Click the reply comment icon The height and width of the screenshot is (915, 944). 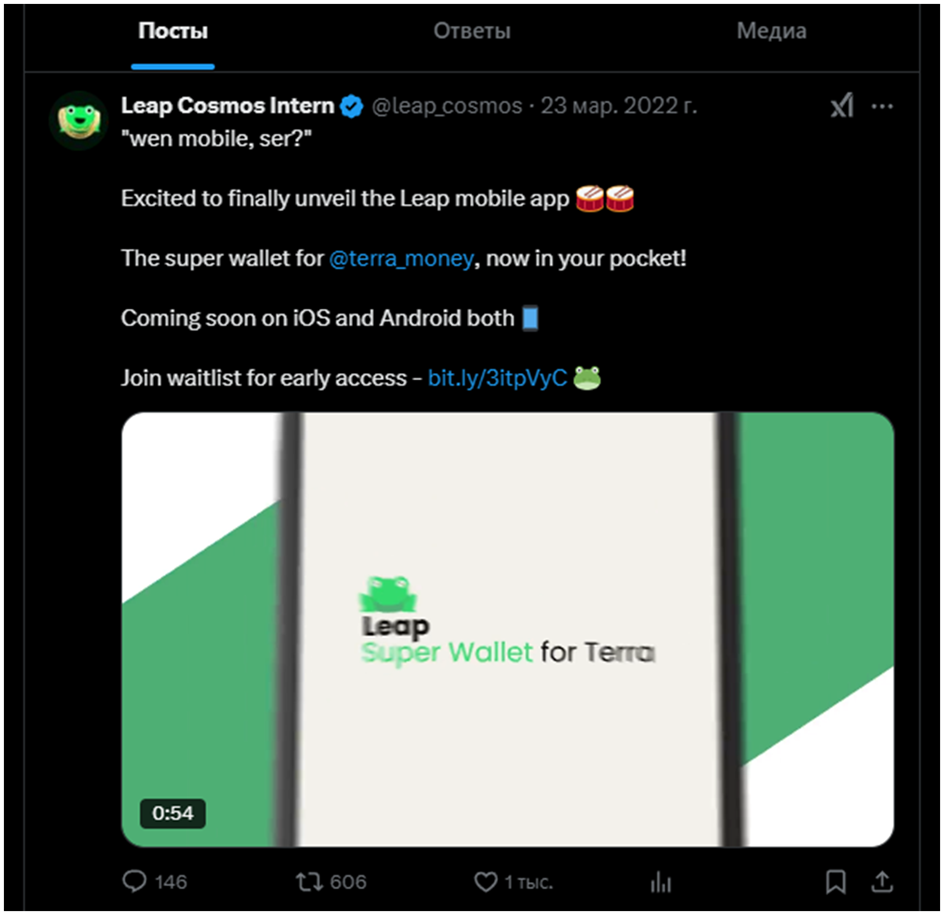pyautogui.click(x=135, y=881)
